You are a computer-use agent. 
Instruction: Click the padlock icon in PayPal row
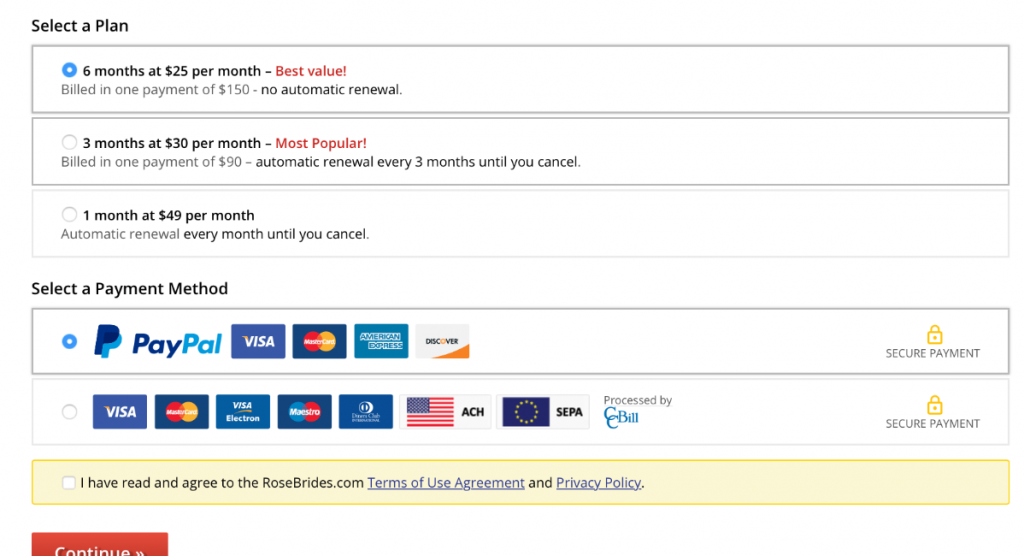(934, 334)
